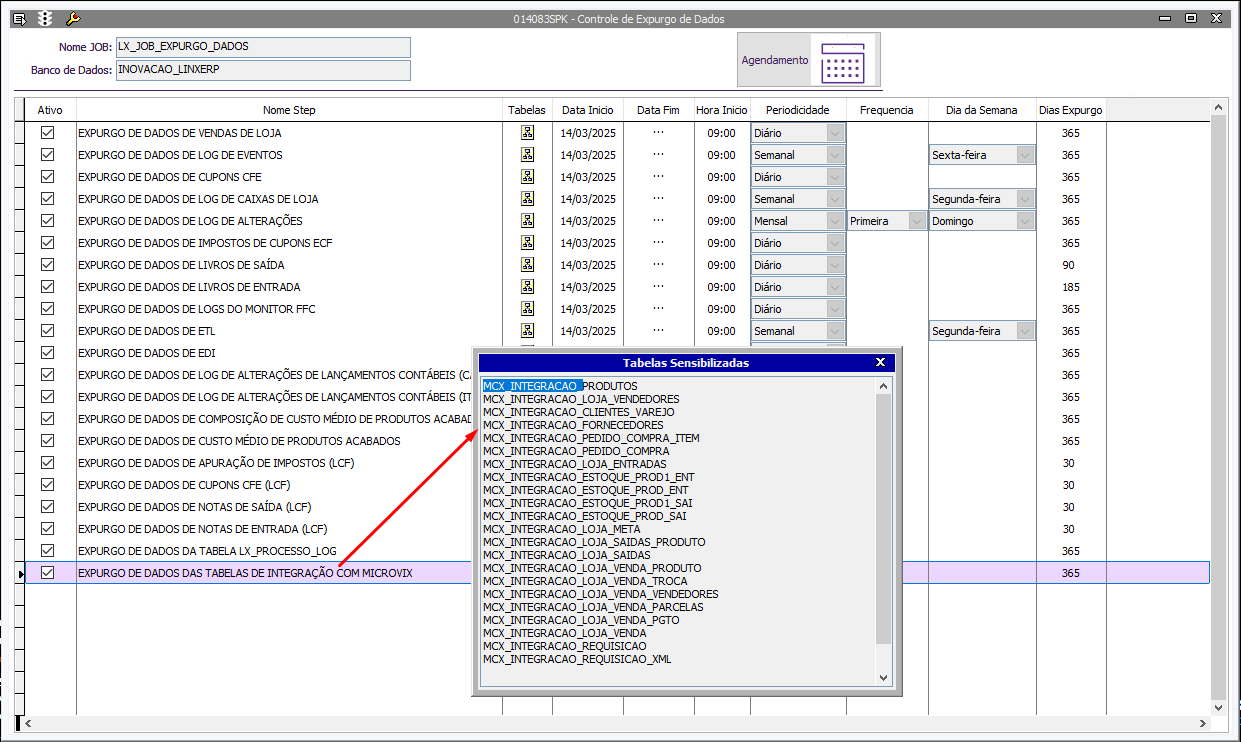Image resolution: width=1241 pixels, height=742 pixels.
Task: Open Sexta-feira Dia da Semana dropdown
Action: (x=1025, y=155)
